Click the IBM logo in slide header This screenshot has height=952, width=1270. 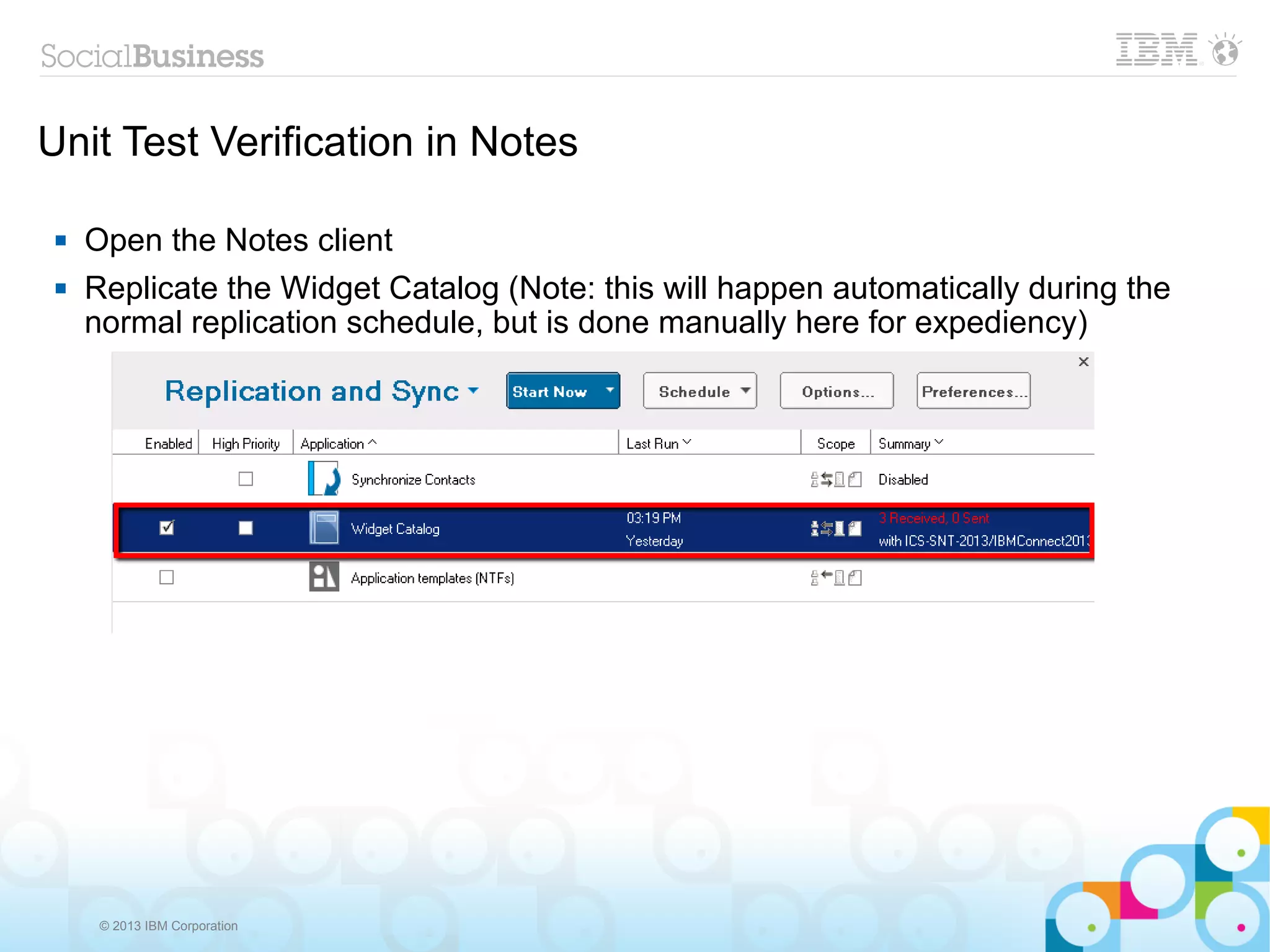tap(1157, 50)
